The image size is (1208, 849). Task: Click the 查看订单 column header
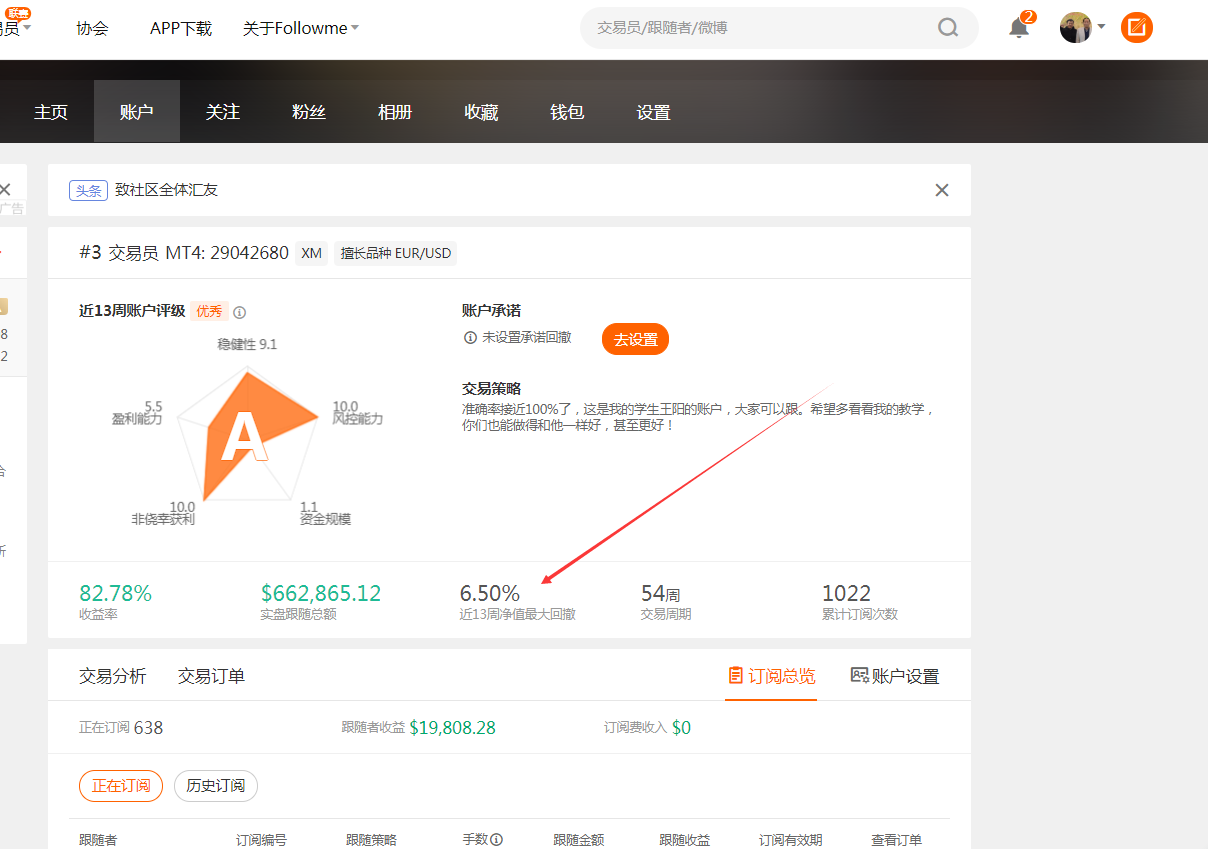(897, 840)
